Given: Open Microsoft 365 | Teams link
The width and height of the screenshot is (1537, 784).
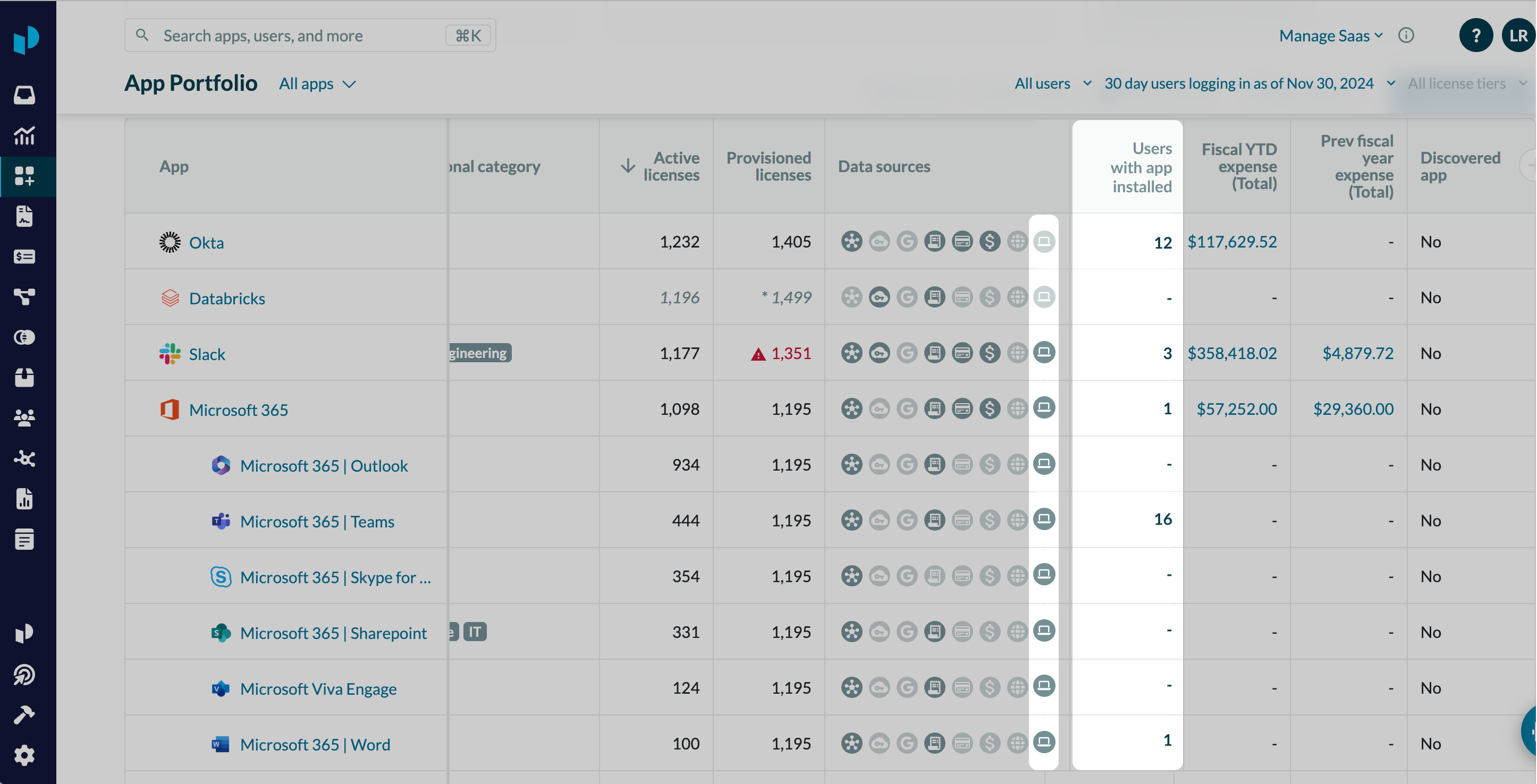Looking at the screenshot, I should coord(317,521).
